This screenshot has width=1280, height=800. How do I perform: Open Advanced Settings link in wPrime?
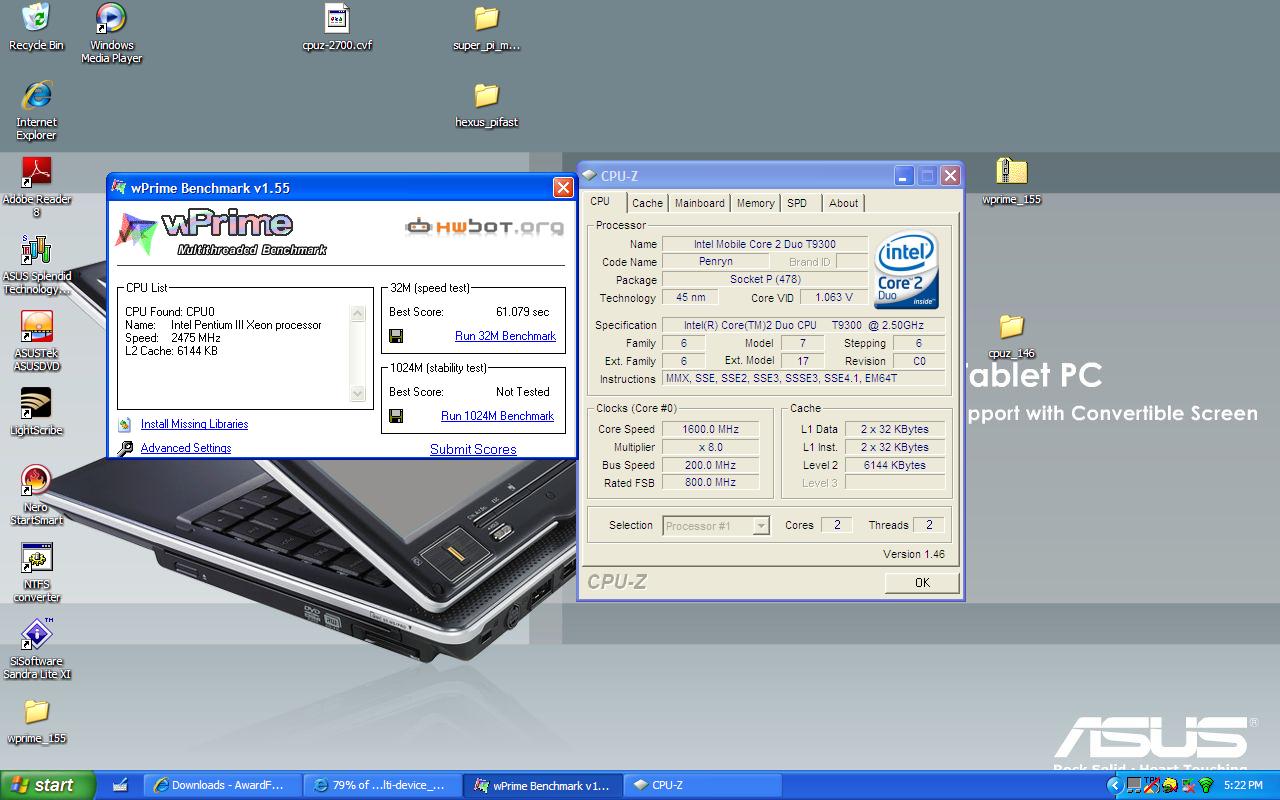pos(186,448)
